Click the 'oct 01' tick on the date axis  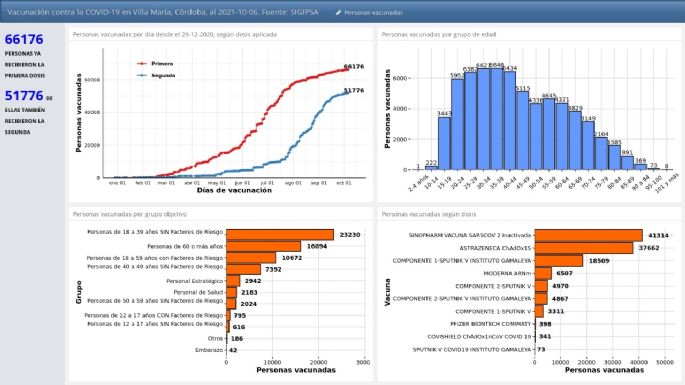click(344, 183)
